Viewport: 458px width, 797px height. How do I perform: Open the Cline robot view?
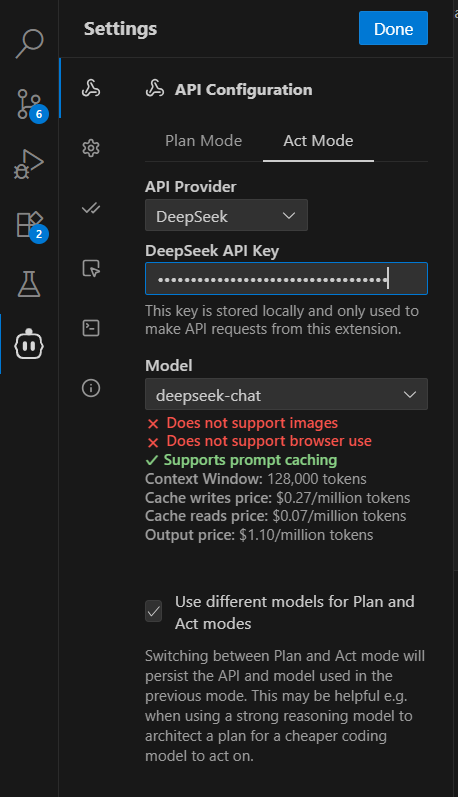click(x=29, y=344)
